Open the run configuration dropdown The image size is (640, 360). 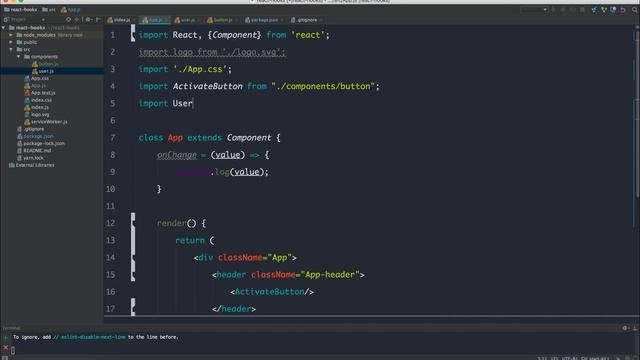tap(534, 9)
